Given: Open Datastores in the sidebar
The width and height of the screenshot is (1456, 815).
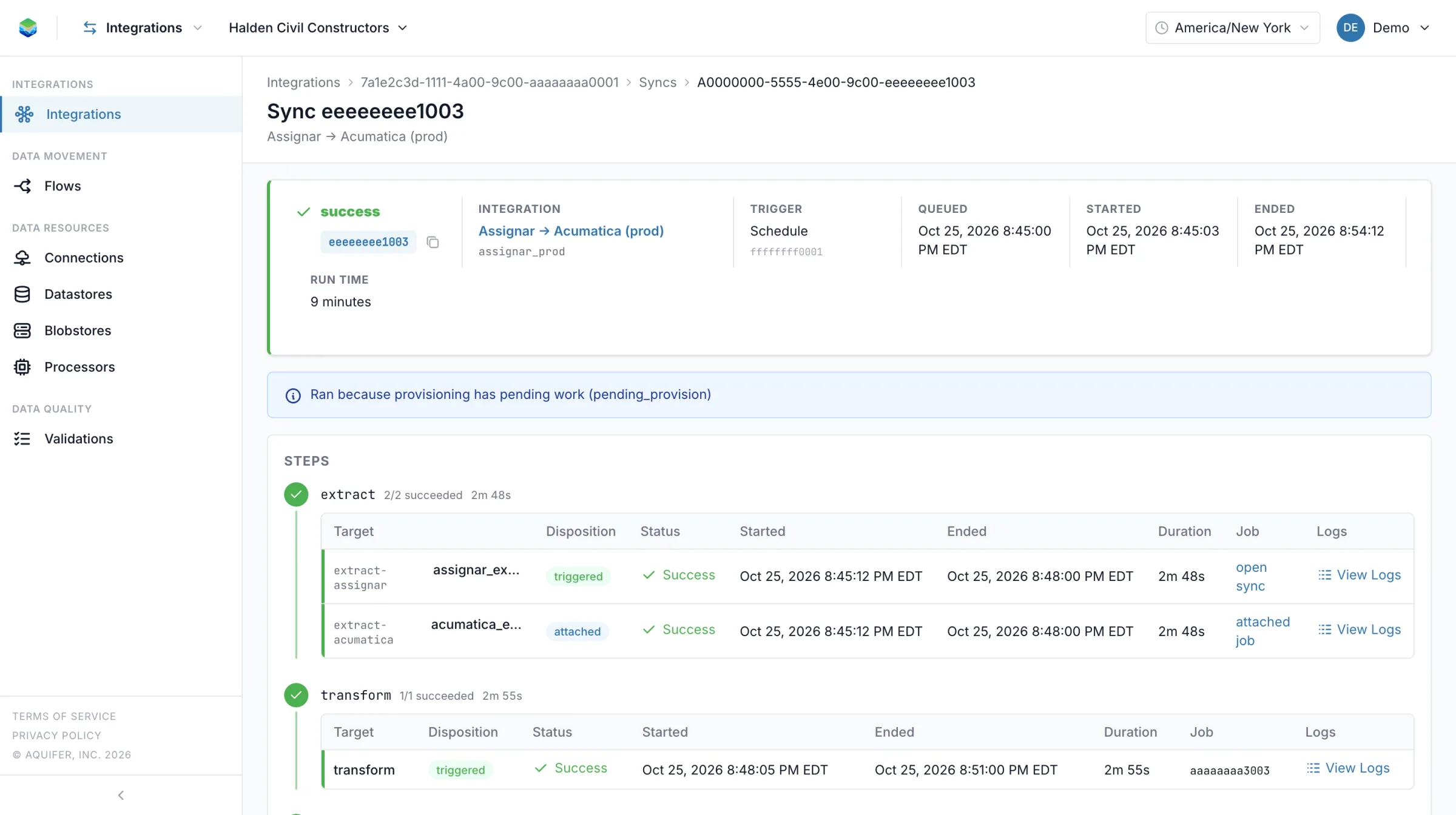Looking at the screenshot, I should click(121, 294).
